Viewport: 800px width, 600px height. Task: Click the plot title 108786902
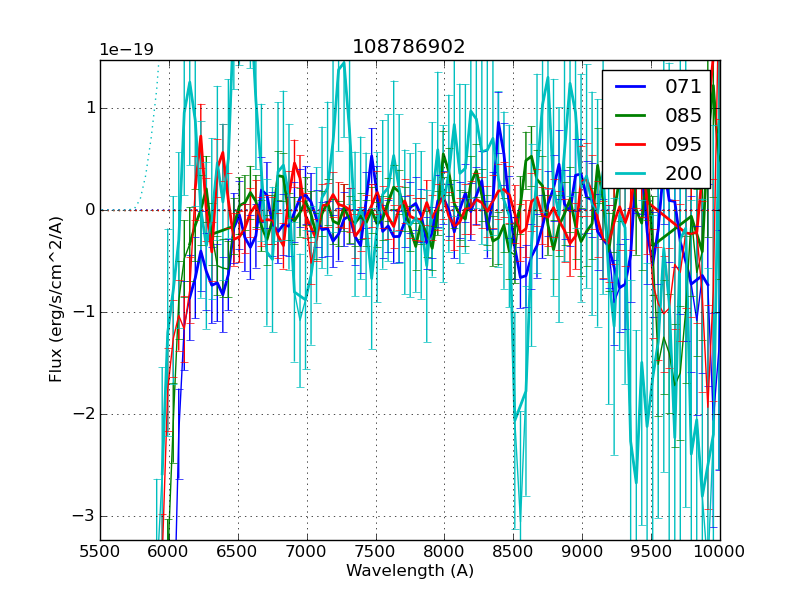pos(408,47)
